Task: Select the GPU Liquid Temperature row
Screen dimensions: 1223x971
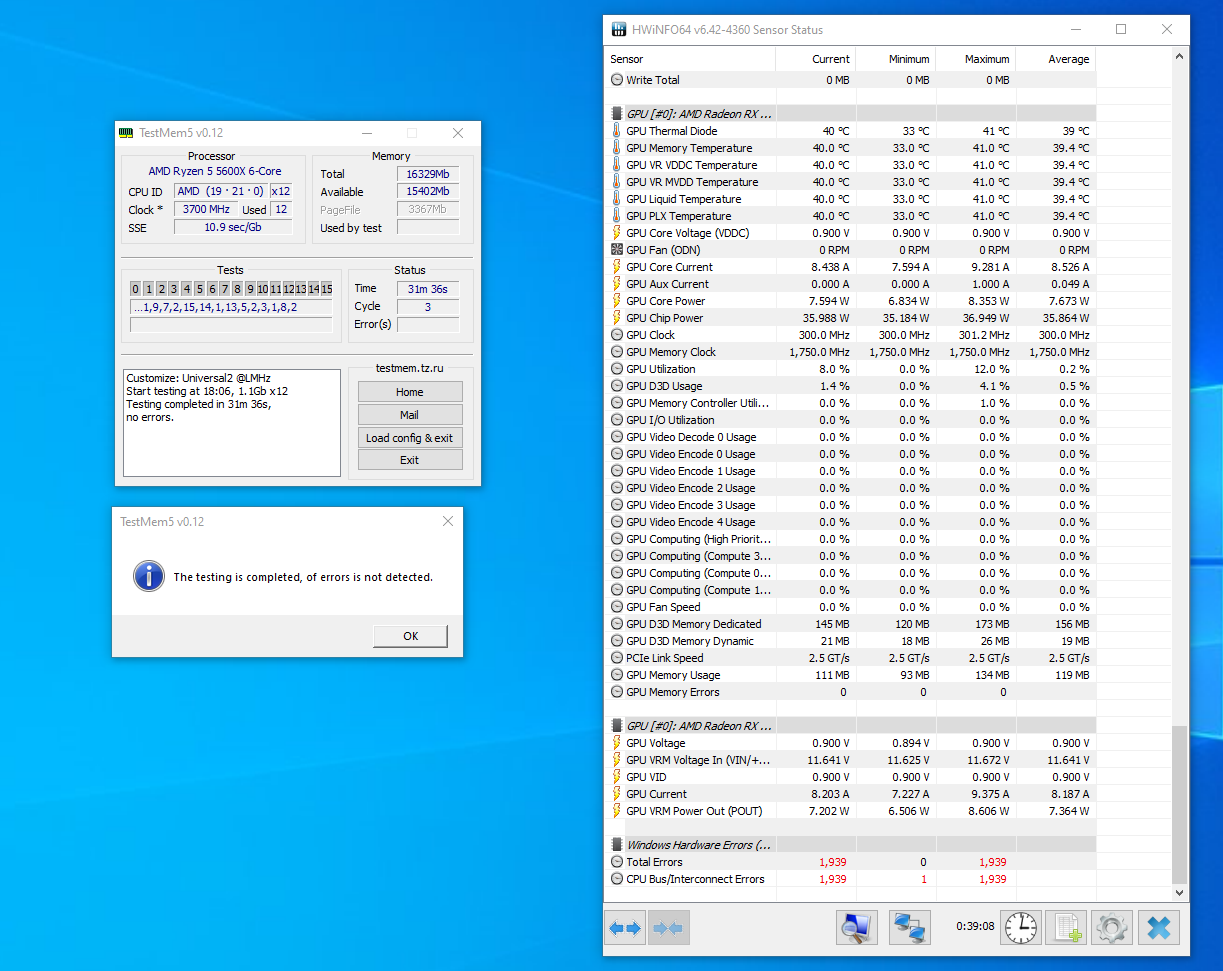Action: [x=850, y=199]
